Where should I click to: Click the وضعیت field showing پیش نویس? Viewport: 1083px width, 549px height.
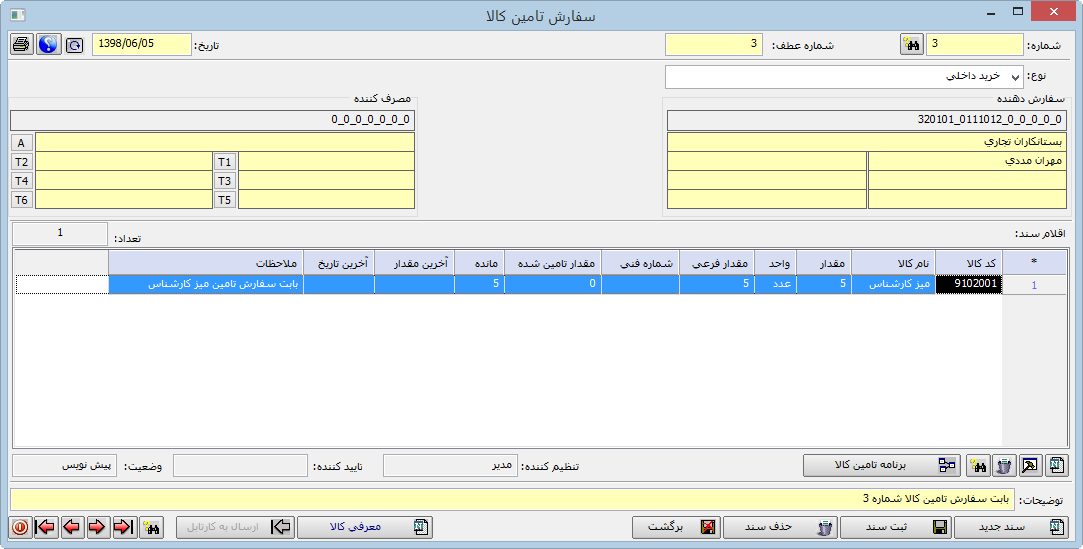tap(65, 465)
